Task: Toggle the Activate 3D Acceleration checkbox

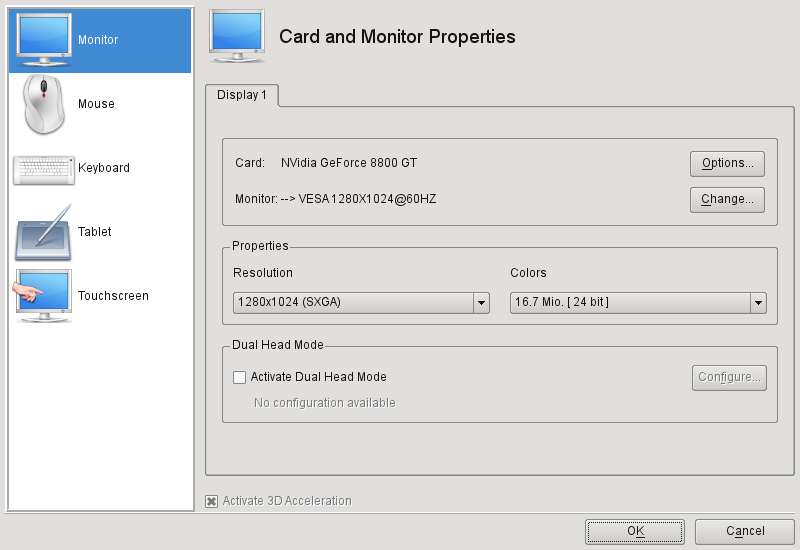Action: 211,501
